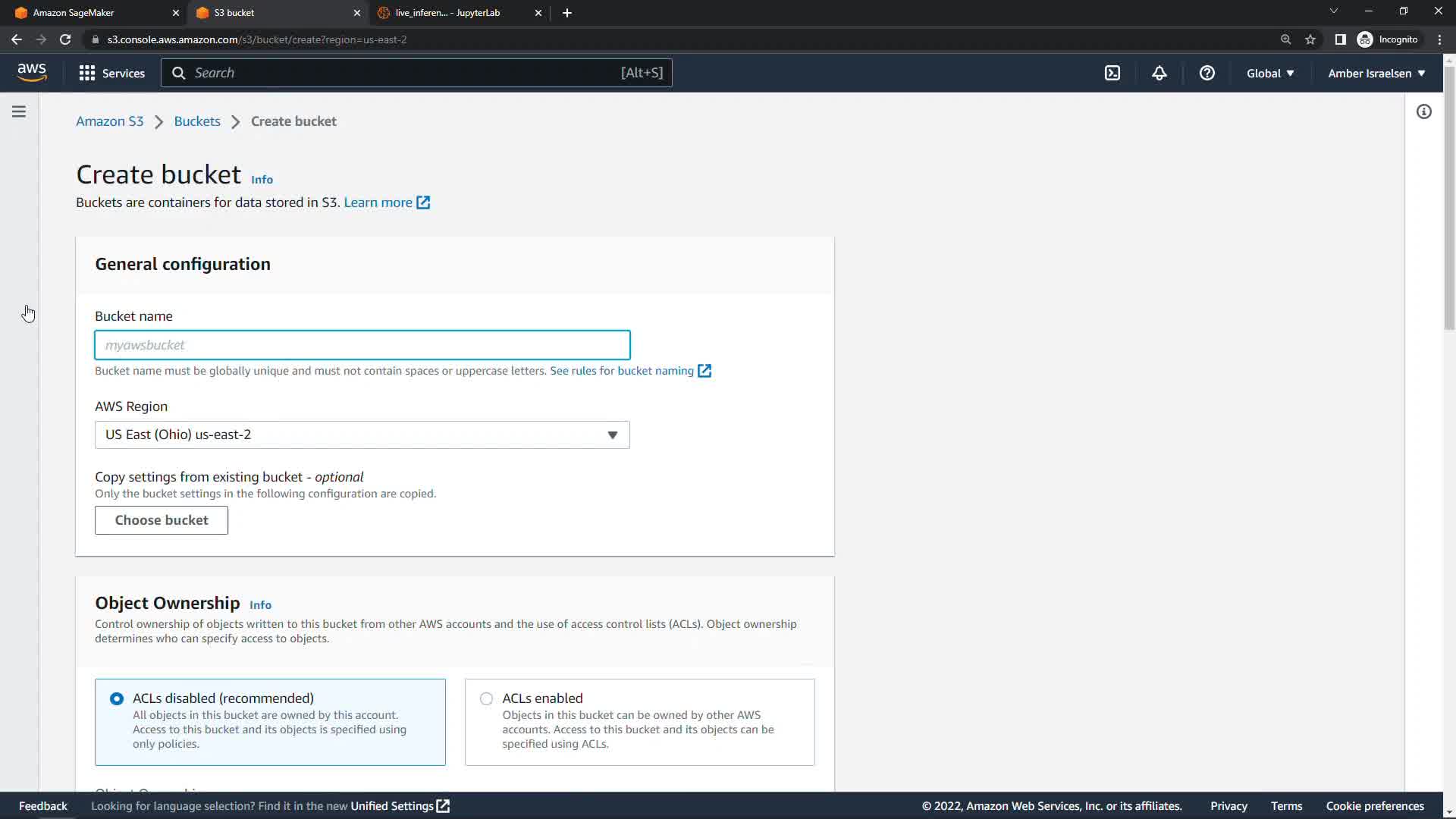Click the Buckets breadcrumb link
This screenshot has height=819, width=1456.
[197, 121]
